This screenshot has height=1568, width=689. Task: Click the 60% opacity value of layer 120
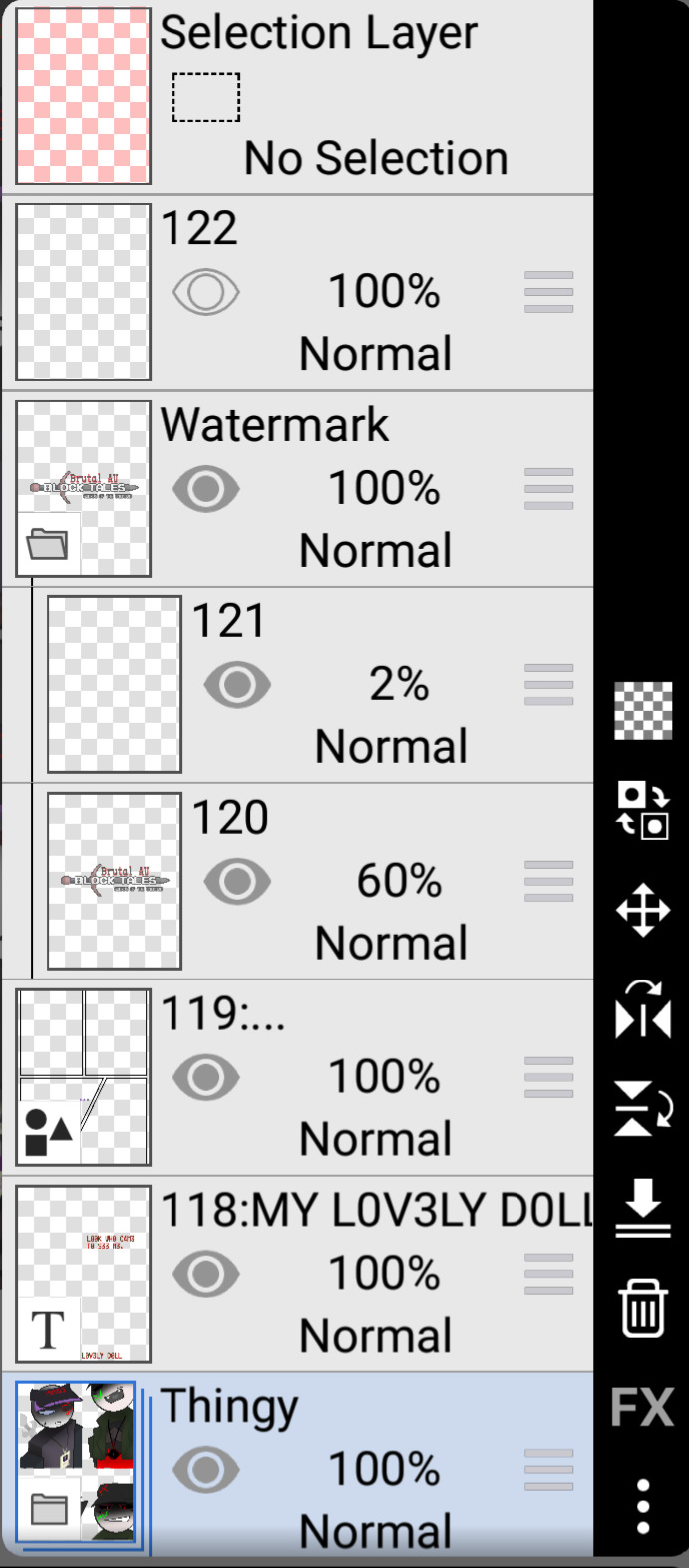(x=399, y=881)
